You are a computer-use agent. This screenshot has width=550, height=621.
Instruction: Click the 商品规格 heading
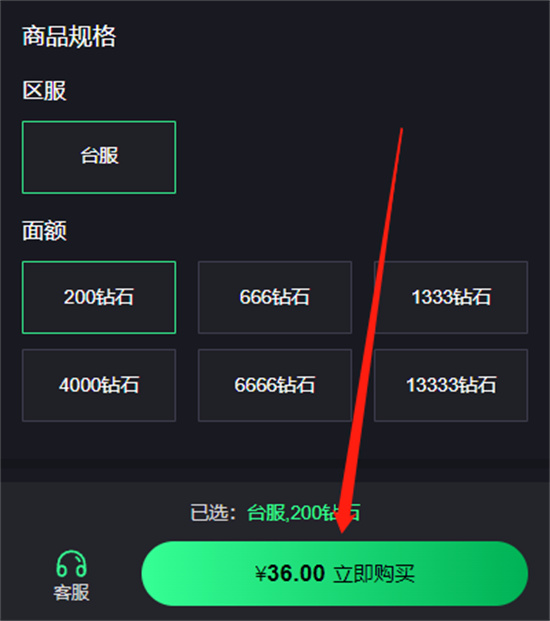click(69, 36)
